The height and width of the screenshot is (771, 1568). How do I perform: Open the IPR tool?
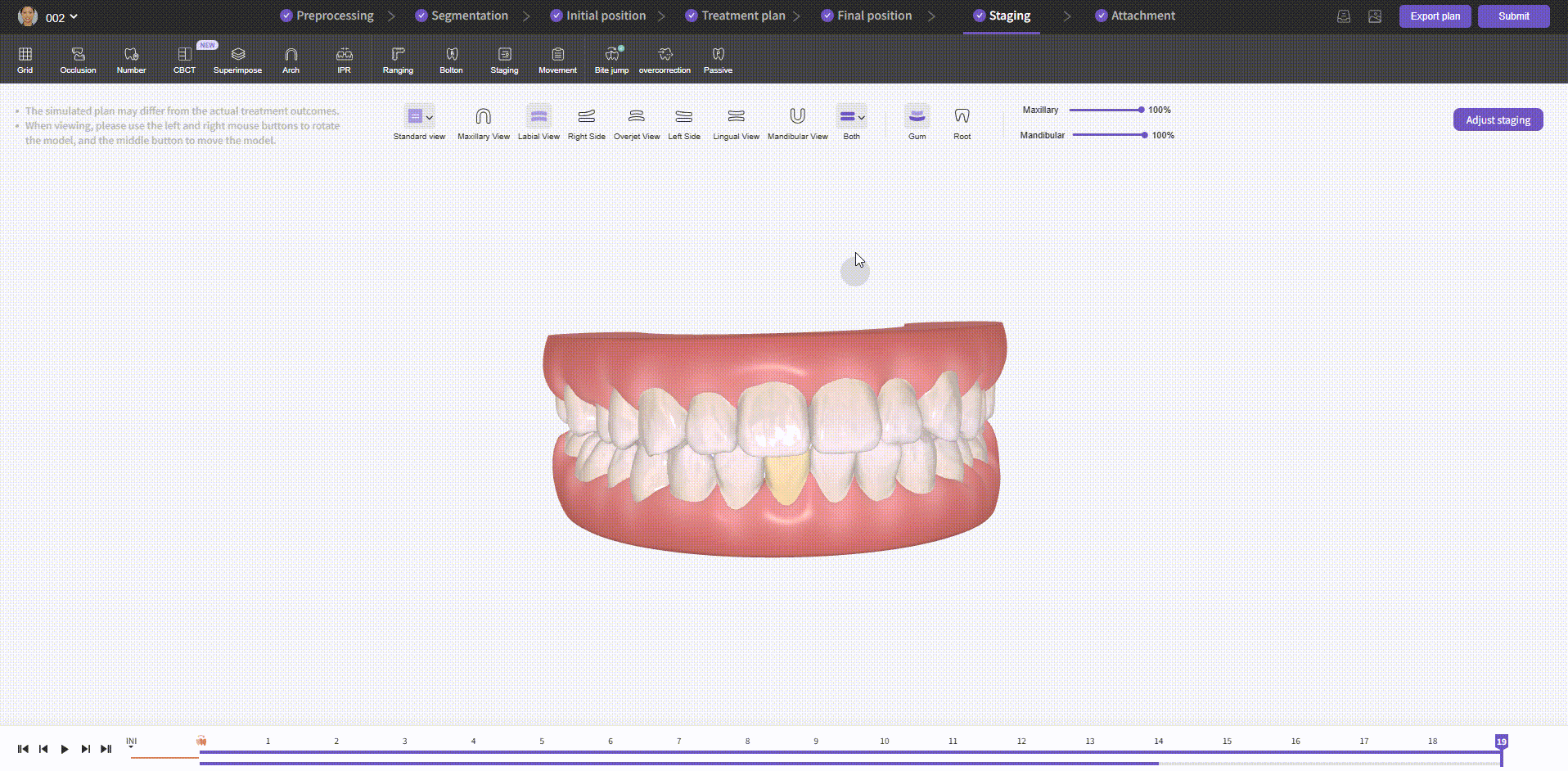pos(345,61)
